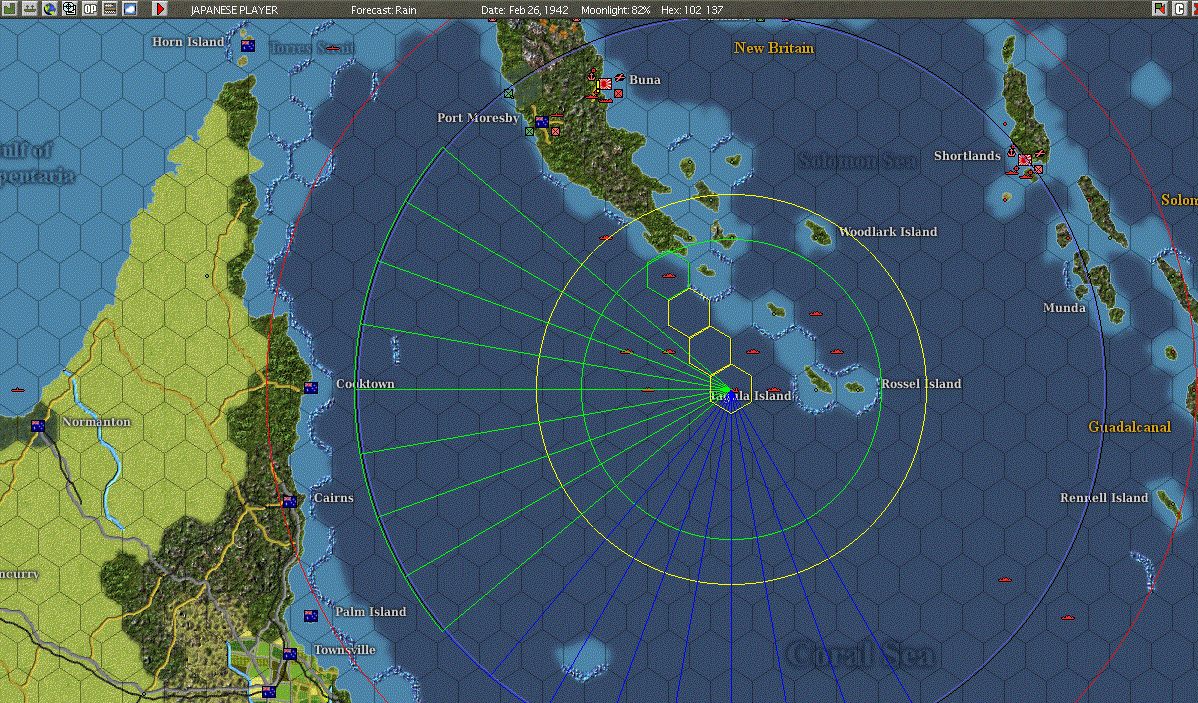Select the Japanese flag base at Shortlands
The height and width of the screenshot is (703, 1198).
(x=1025, y=160)
